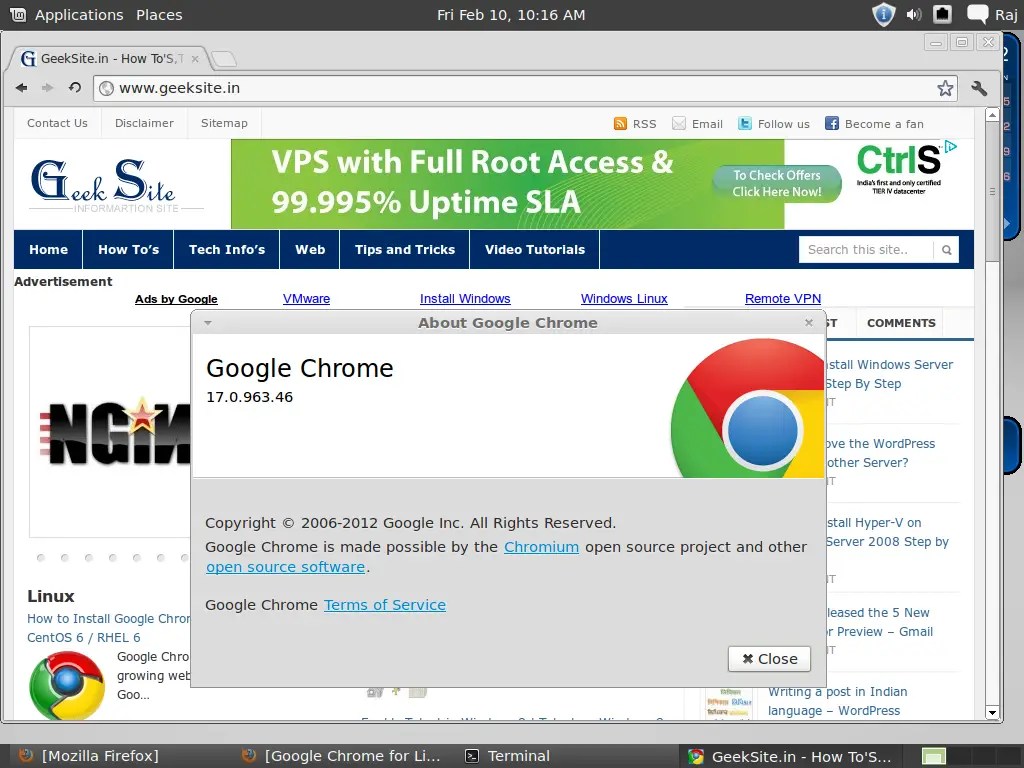Click the RSS feed icon
The image size is (1024, 768).
pyautogui.click(x=620, y=123)
